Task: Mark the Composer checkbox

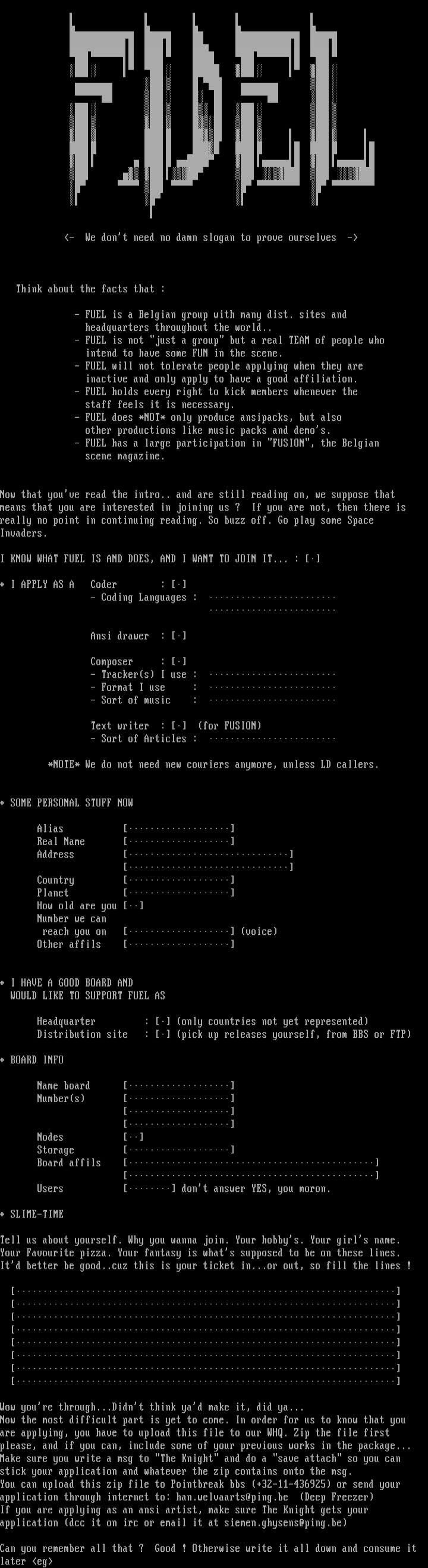Action: click(179, 661)
